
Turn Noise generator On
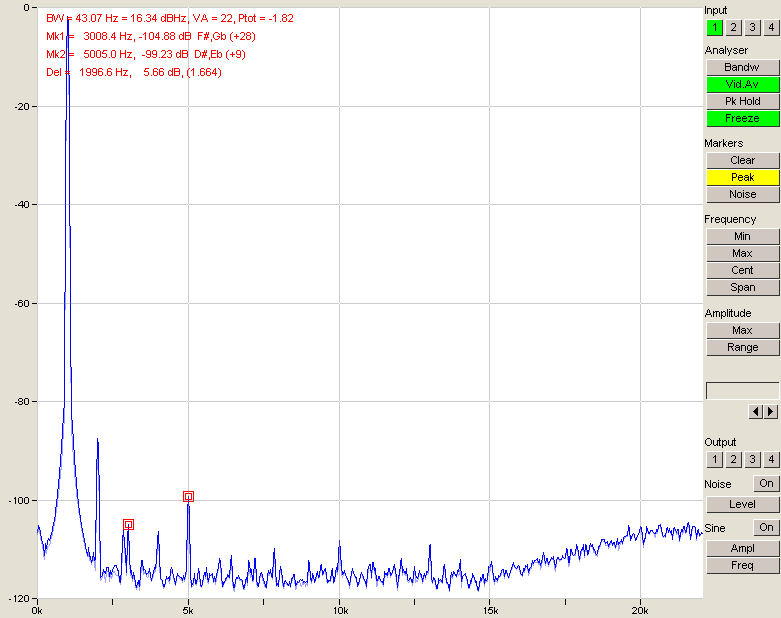(766, 484)
